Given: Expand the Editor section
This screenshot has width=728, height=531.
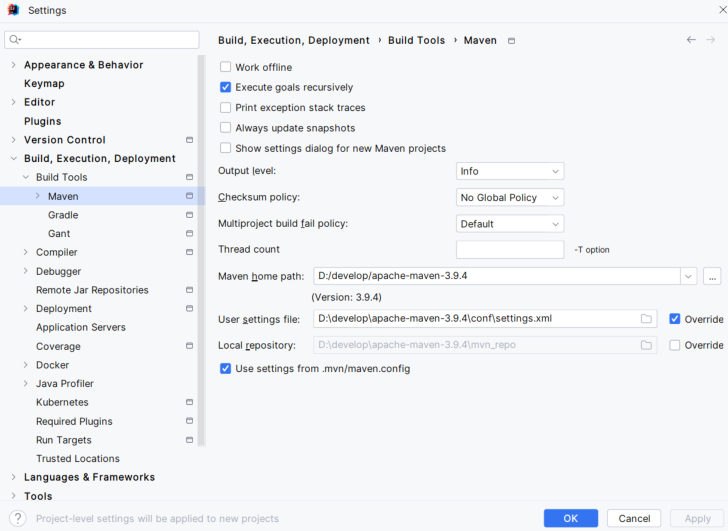Looking at the screenshot, I should coord(13,102).
